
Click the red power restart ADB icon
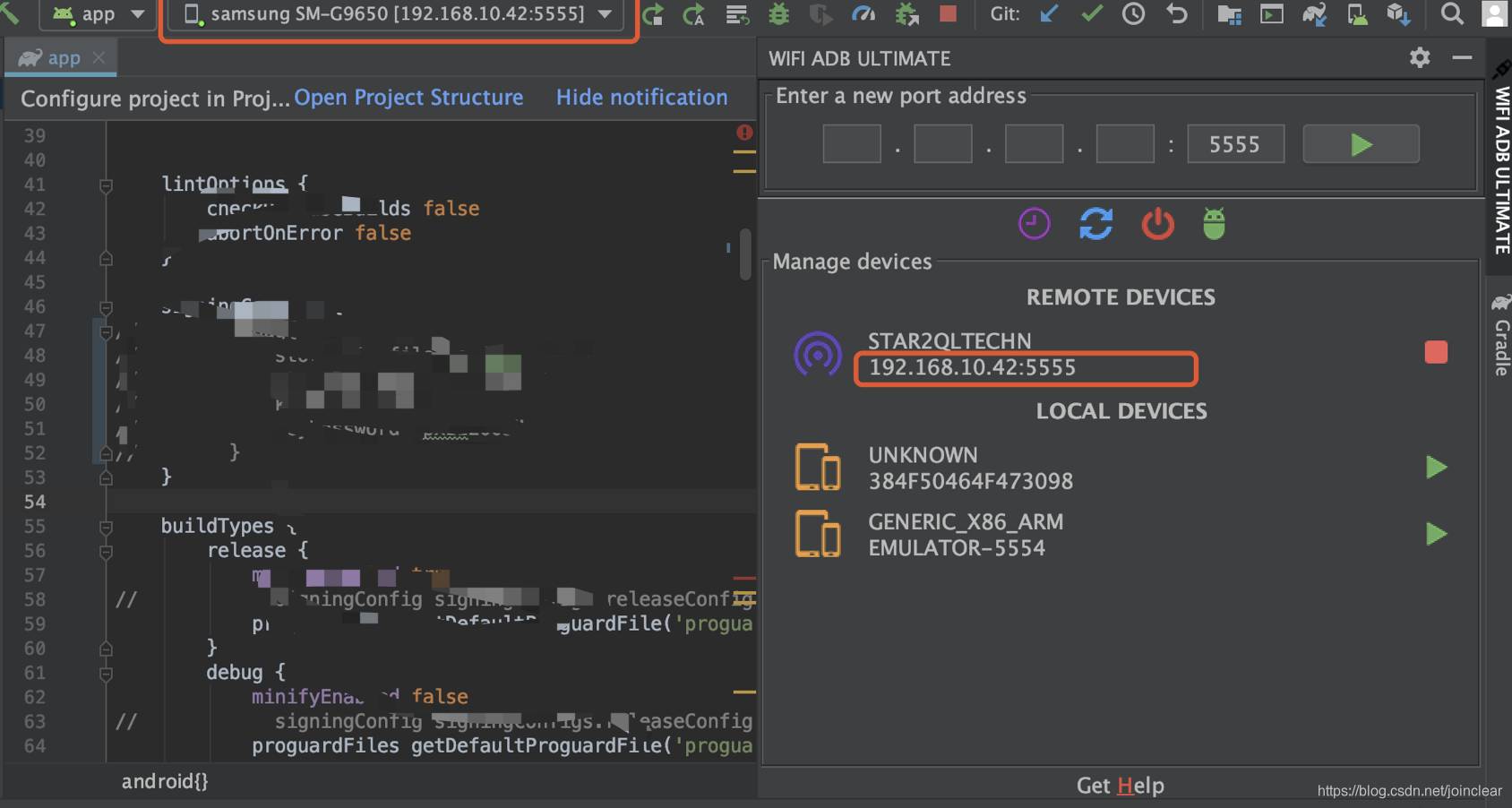tap(1157, 223)
